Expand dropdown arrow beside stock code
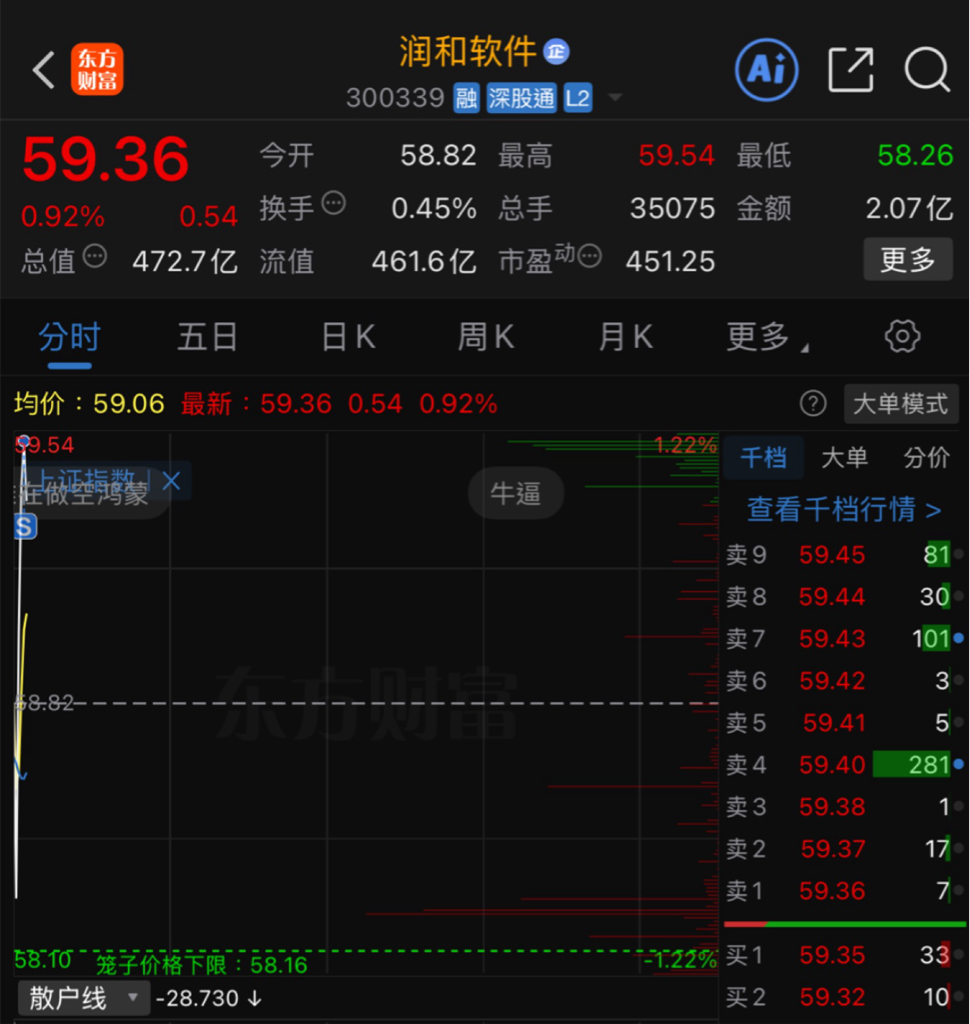 pyautogui.click(x=615, y=98)
